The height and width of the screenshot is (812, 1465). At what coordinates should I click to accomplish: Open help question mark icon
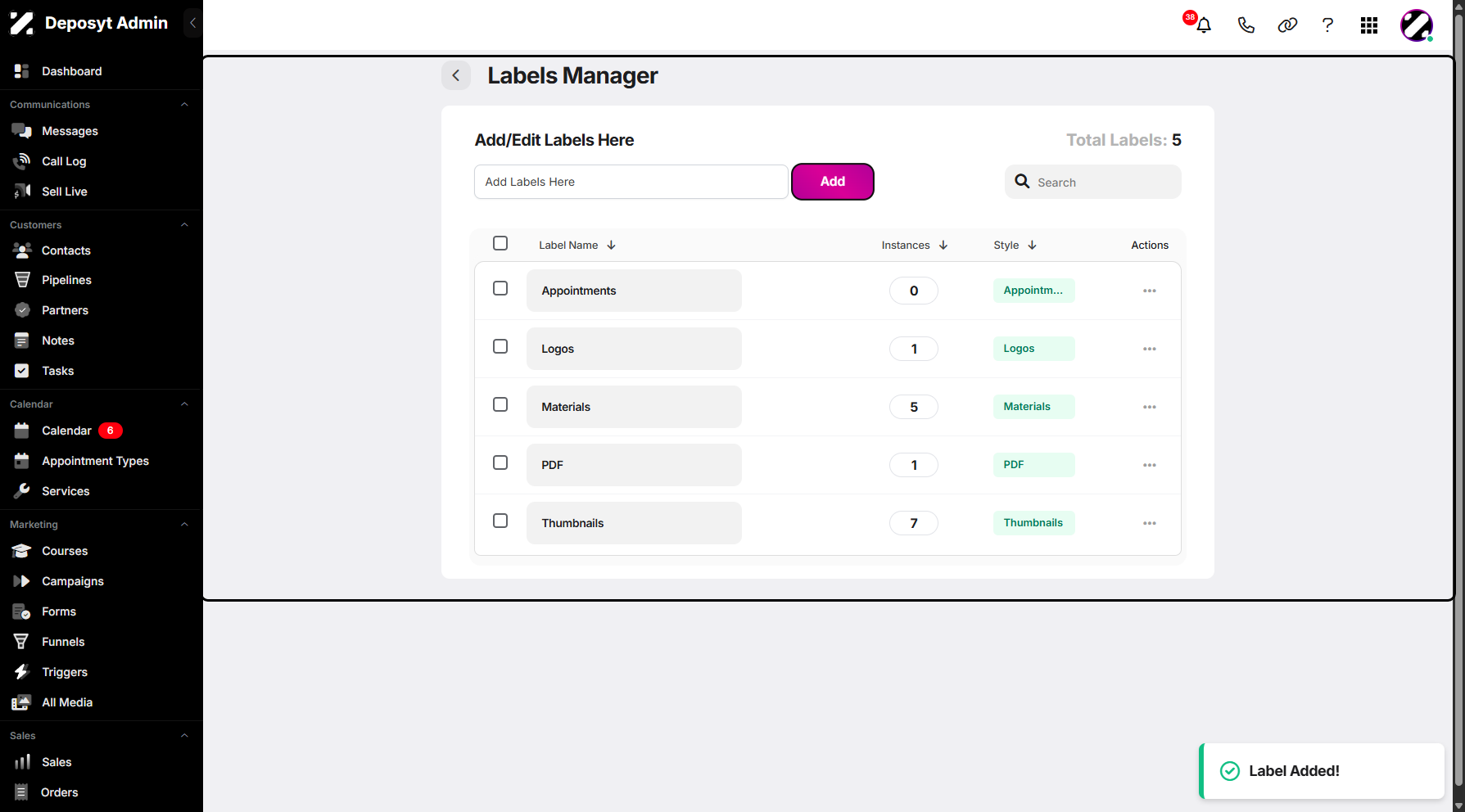pyautogui.click(x=1327, y=25)
